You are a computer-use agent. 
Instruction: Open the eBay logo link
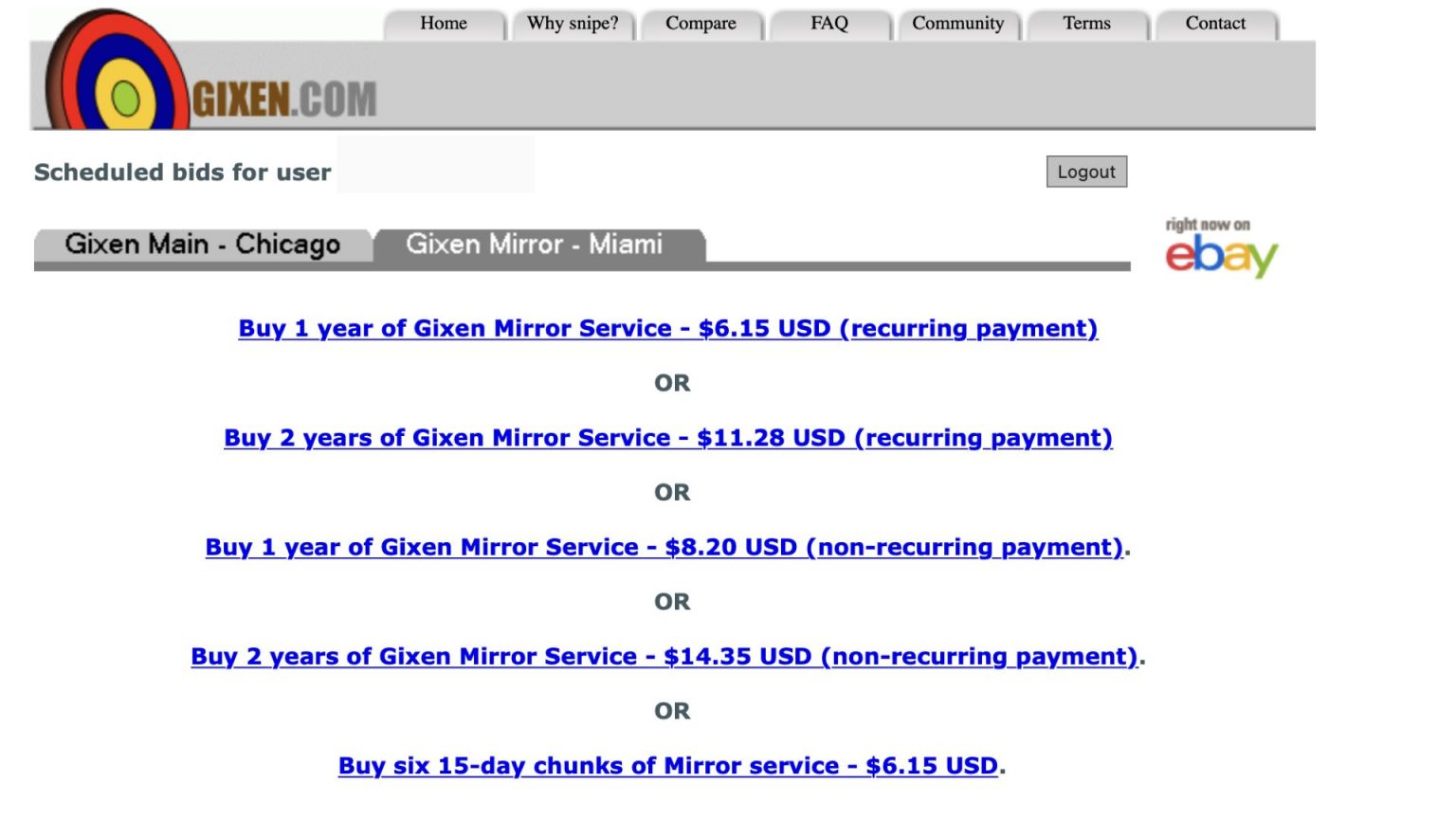coord(1221,256)
